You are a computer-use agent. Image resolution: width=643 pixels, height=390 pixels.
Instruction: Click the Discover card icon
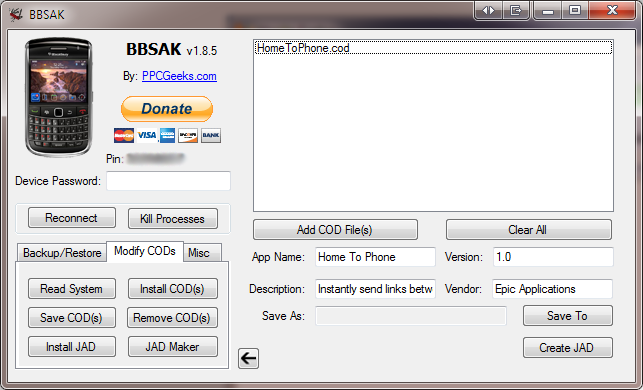point(188,135)
